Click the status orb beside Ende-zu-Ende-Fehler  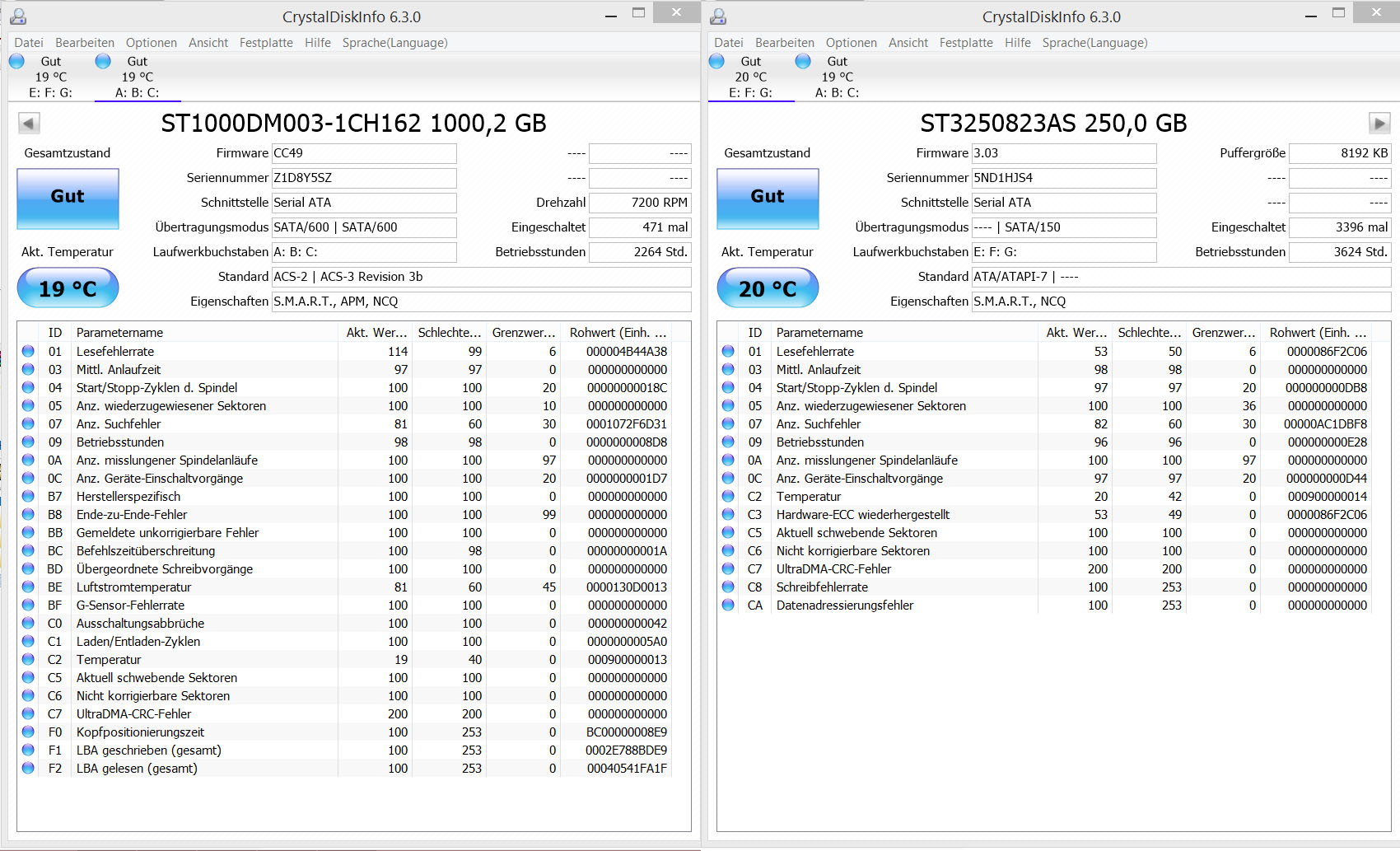click(28, 514)
